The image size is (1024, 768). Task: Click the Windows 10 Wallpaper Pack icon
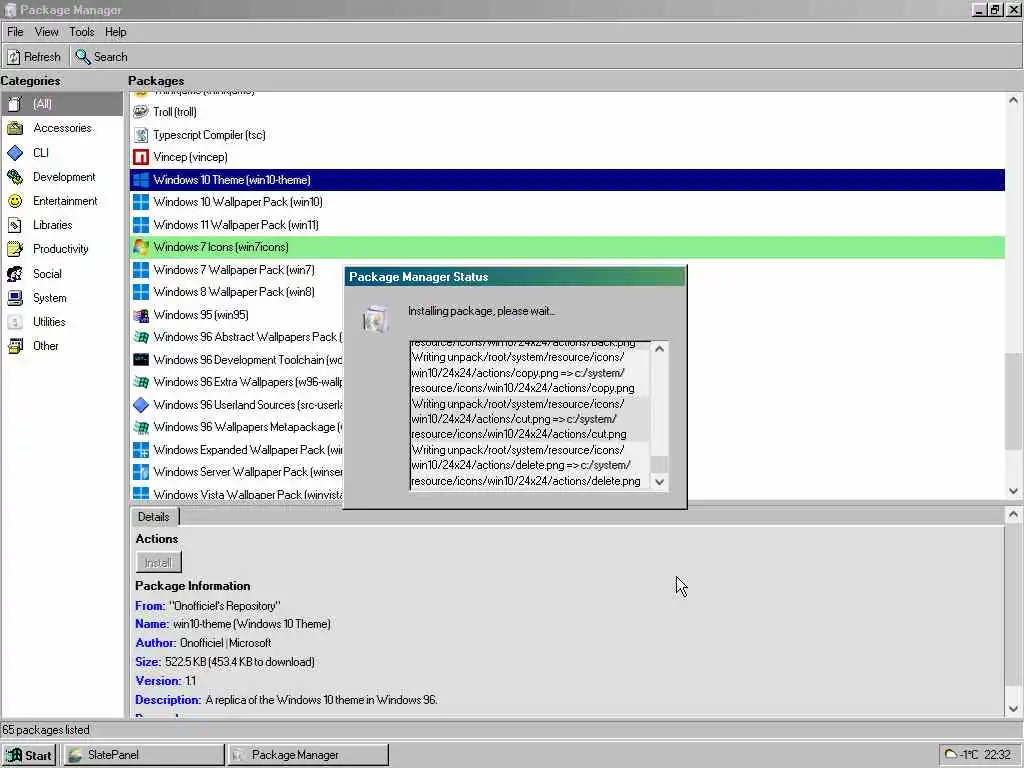[x=140, y=202]
